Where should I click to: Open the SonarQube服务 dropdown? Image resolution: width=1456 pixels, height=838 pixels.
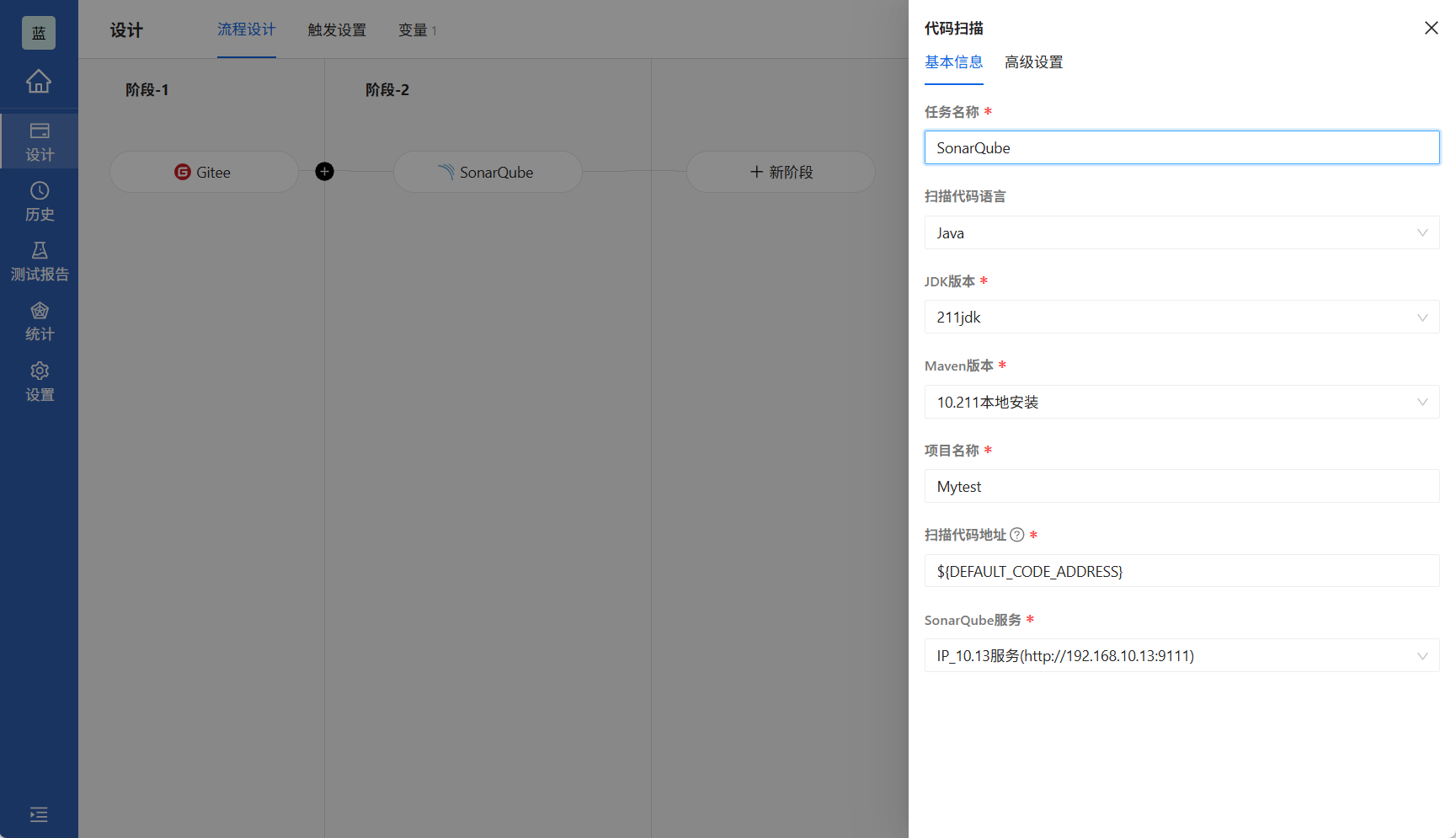[x=1181, y=655]
